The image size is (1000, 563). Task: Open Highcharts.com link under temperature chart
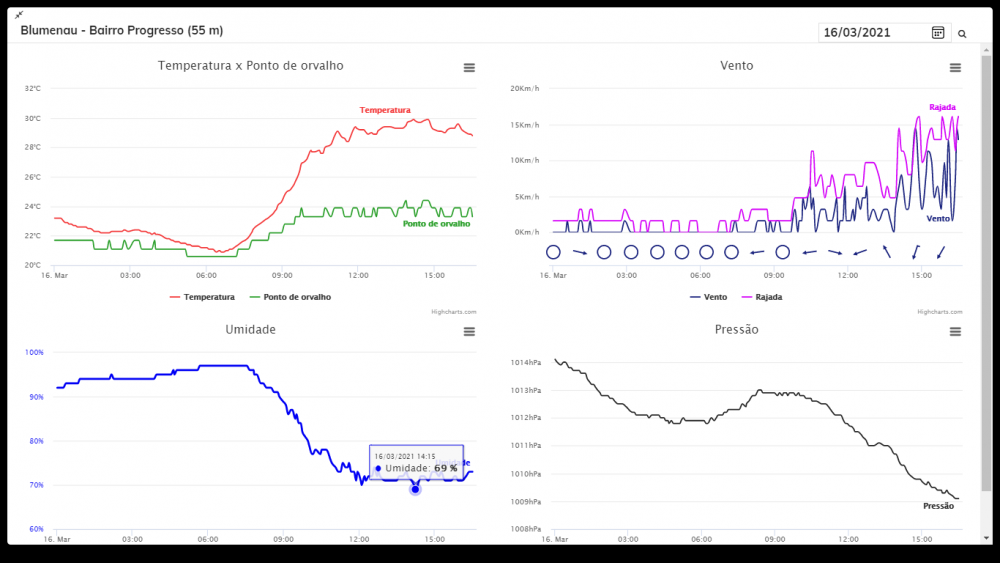[x=453, y=312]
